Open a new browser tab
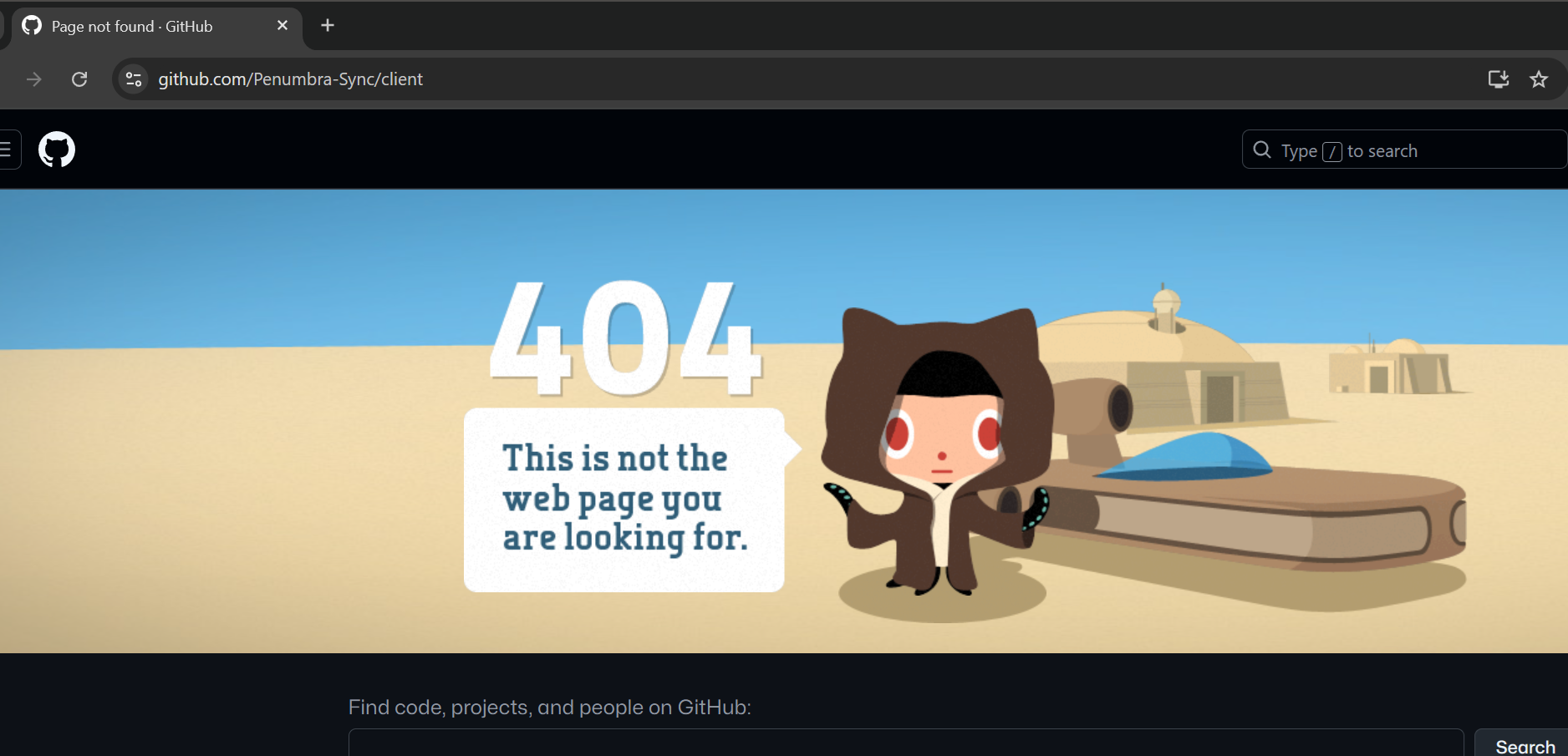1568x756 pixels. 328,26
